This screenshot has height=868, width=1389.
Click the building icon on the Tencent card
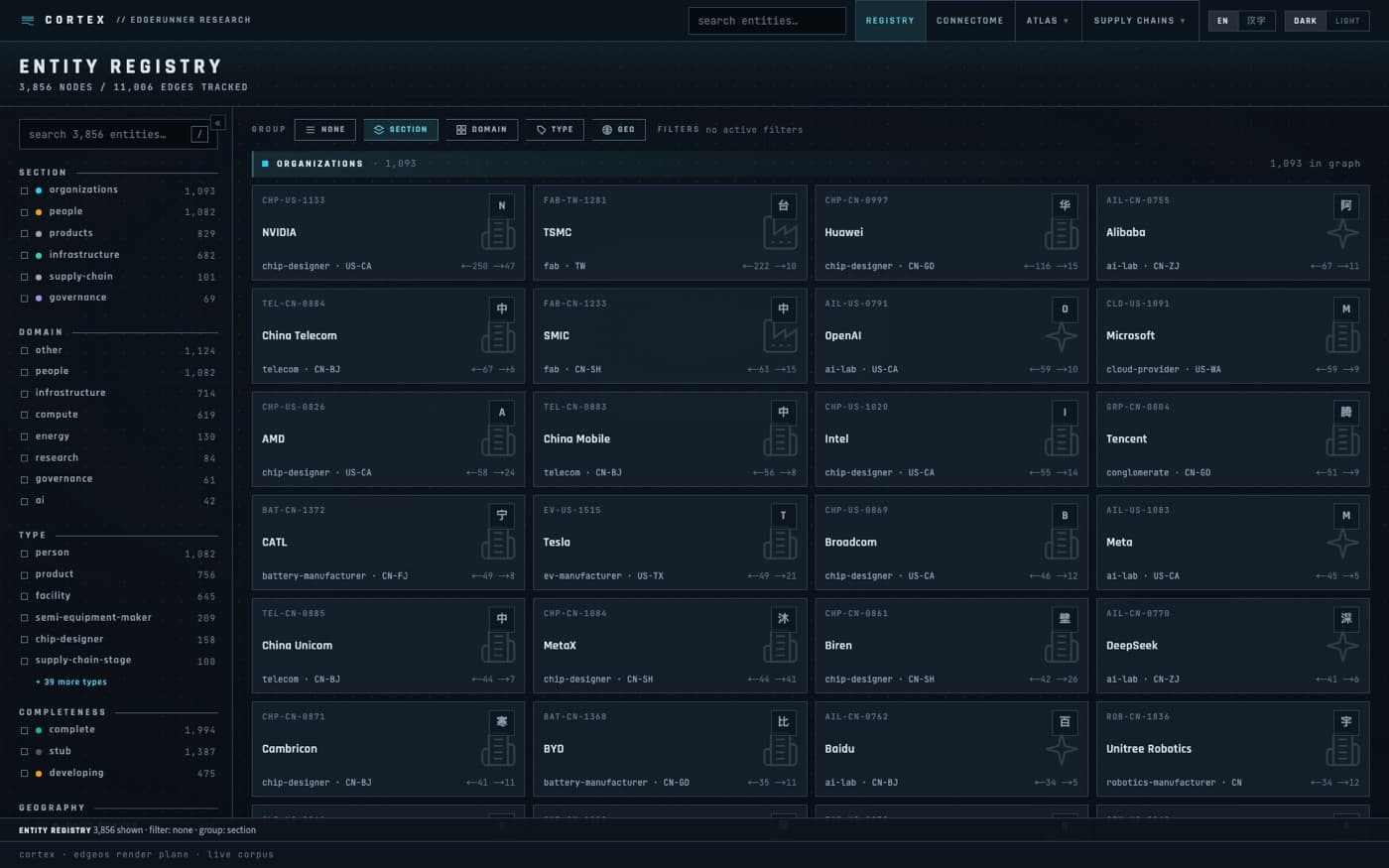pyautogui.click(x=1342, y=440)
